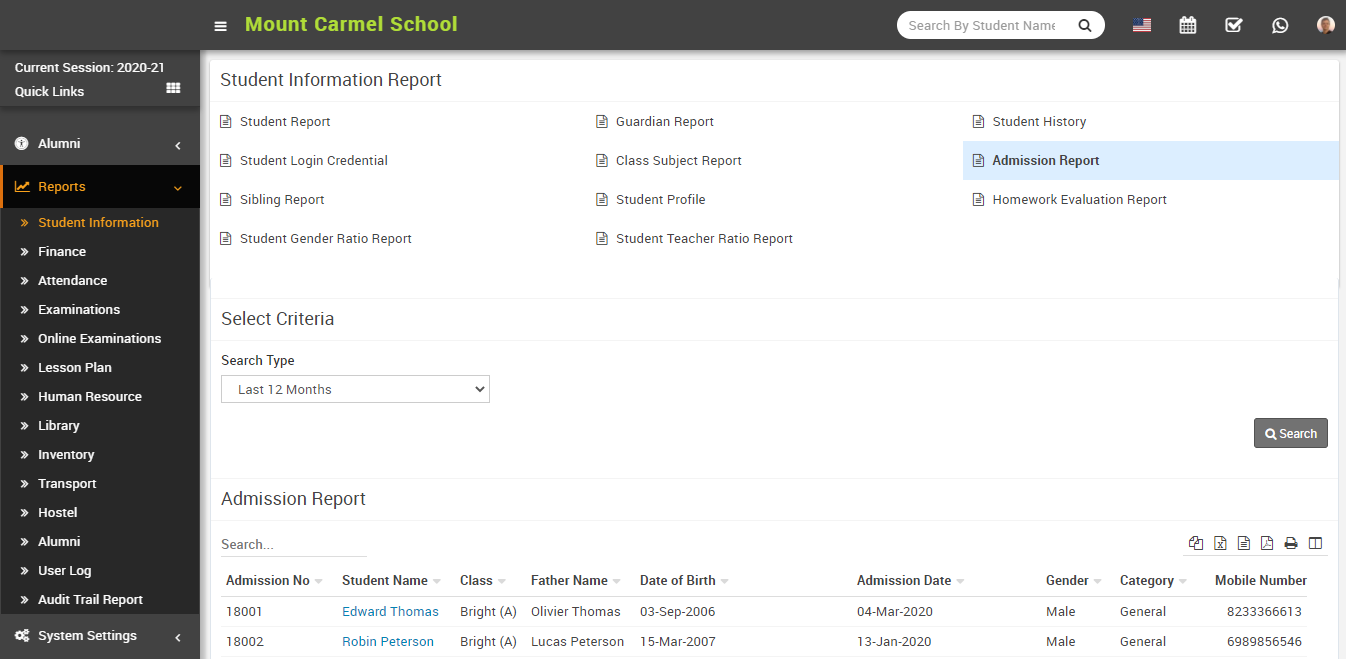
Task: Open the Search Type dropdown showing Last 12 Months
Action: (355, 389)
